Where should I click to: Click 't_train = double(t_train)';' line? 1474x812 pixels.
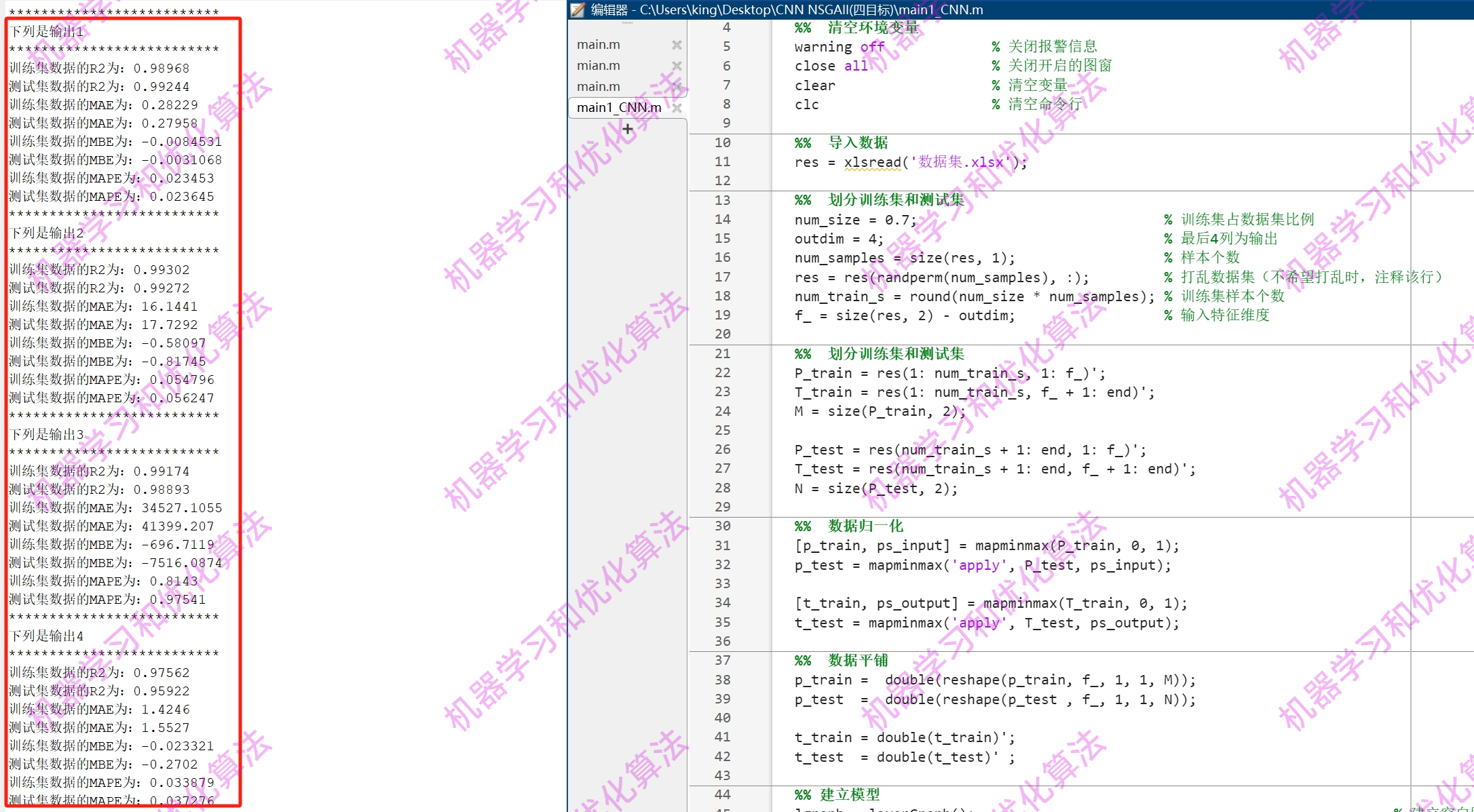(905, 737)
